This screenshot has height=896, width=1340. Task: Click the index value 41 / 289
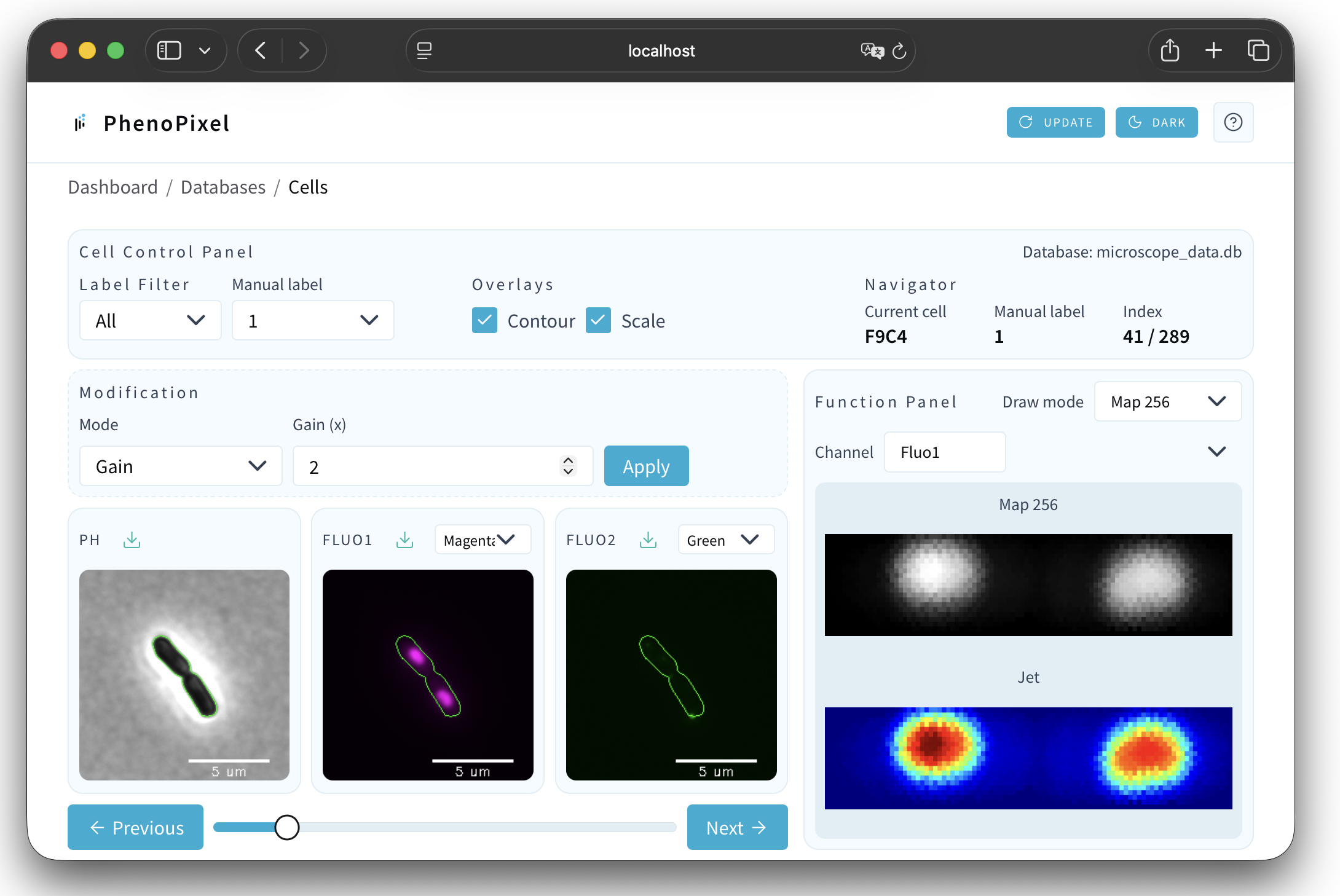coord(1156,336)
